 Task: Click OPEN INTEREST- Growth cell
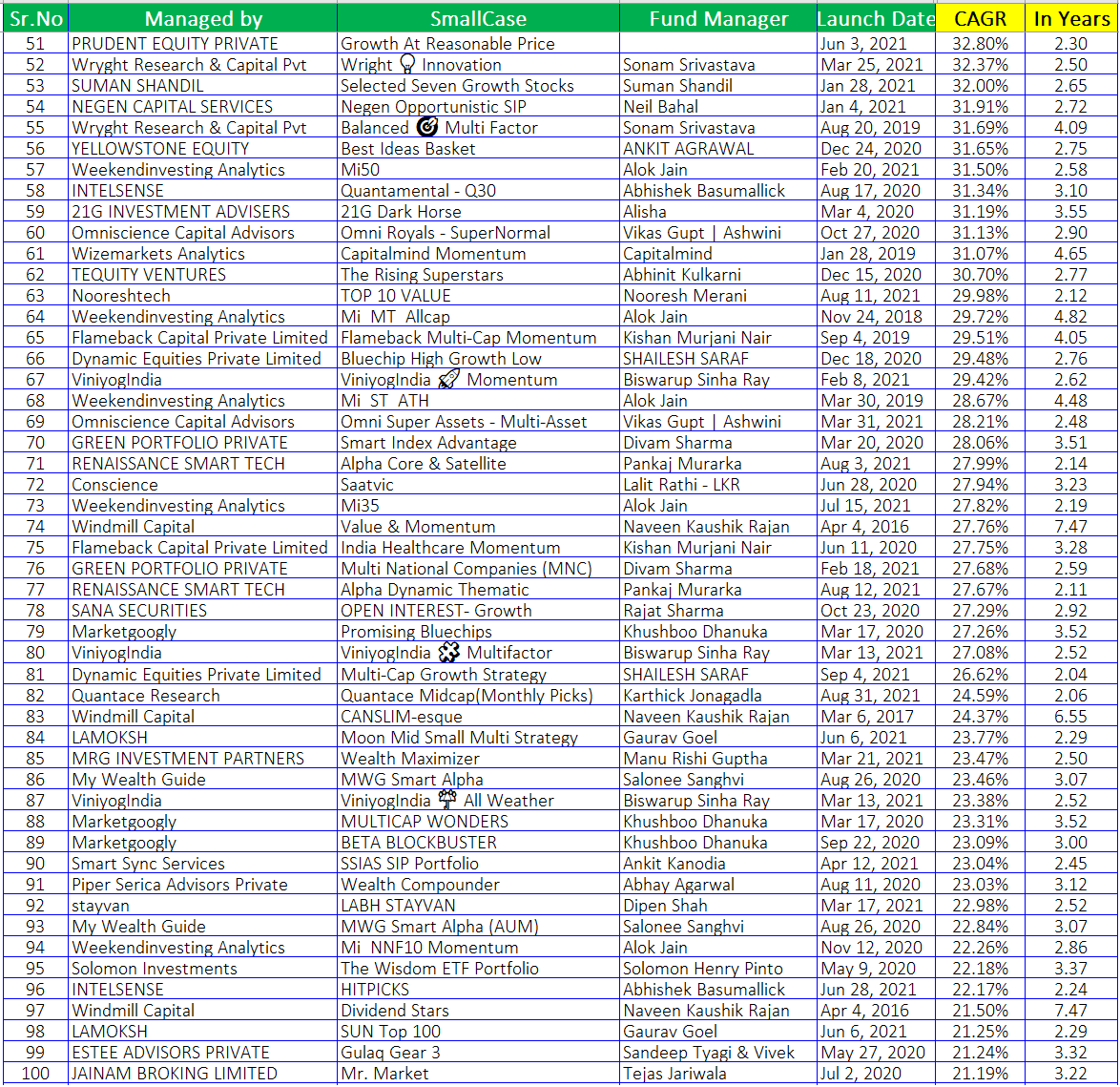pyautogui.click(x=478, y=611)
